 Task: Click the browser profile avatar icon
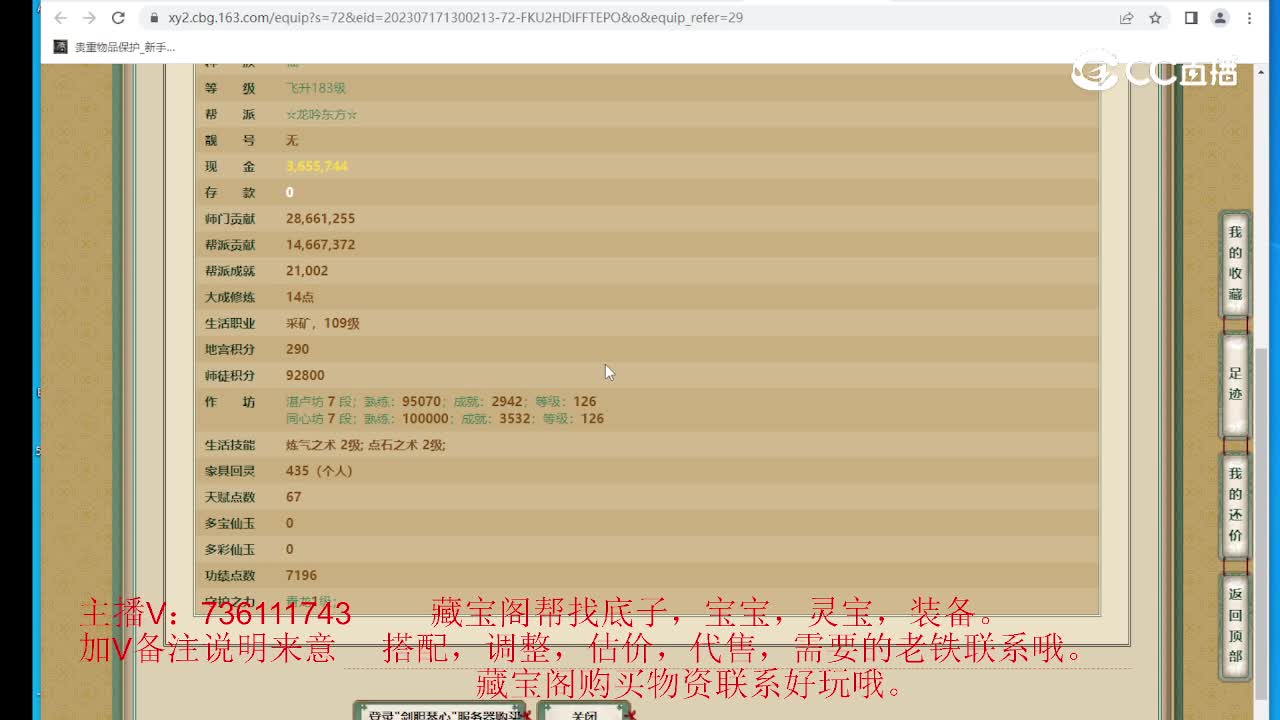pyautogui.click(x=1220, y=17)
